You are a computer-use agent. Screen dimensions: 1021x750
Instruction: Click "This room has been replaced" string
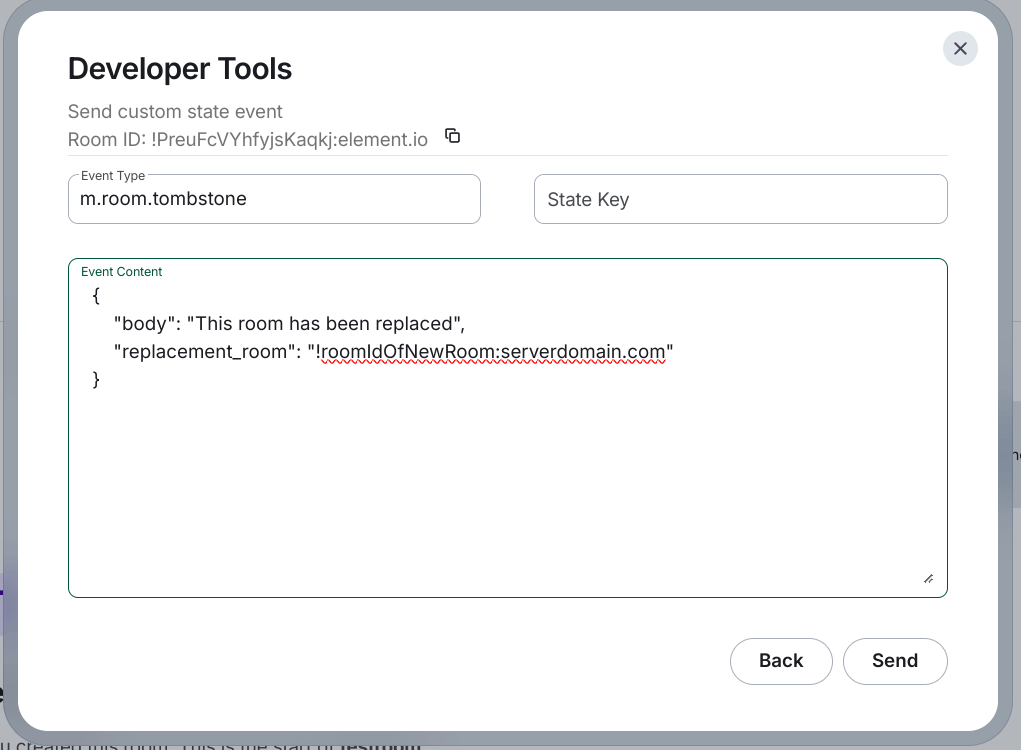point(325,324)
